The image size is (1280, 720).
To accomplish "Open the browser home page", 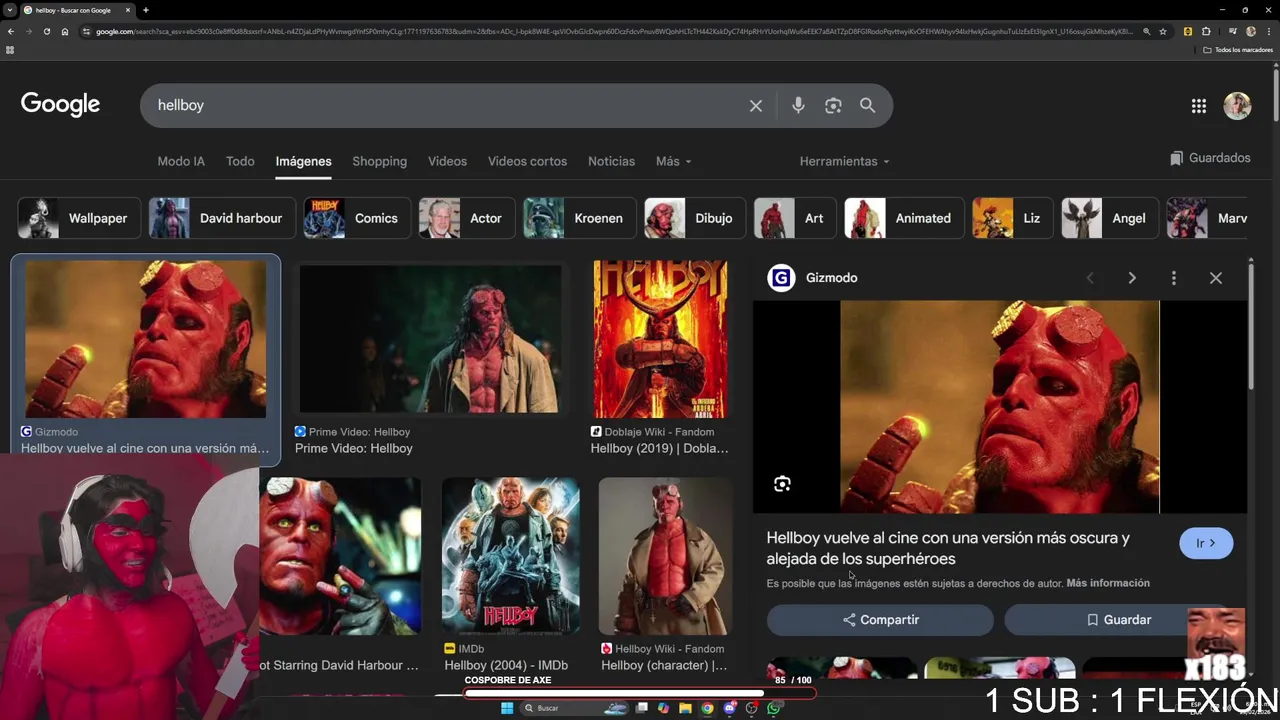I will coord(65,32).
